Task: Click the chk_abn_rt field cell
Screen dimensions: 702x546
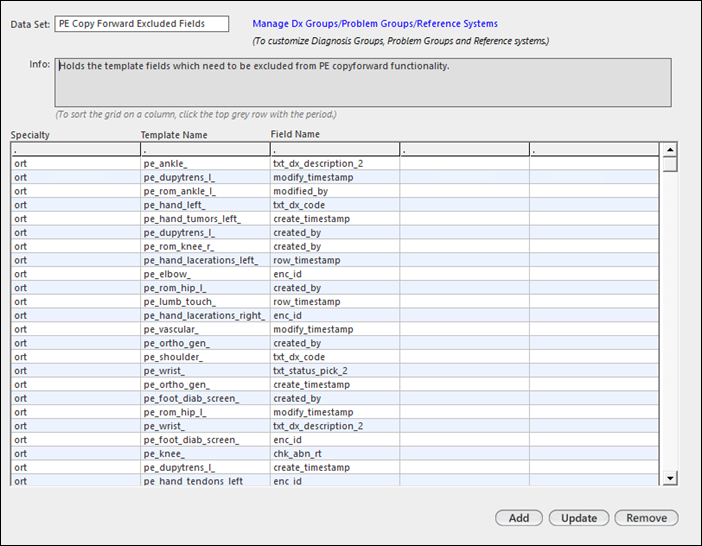Action: point(334,454)
